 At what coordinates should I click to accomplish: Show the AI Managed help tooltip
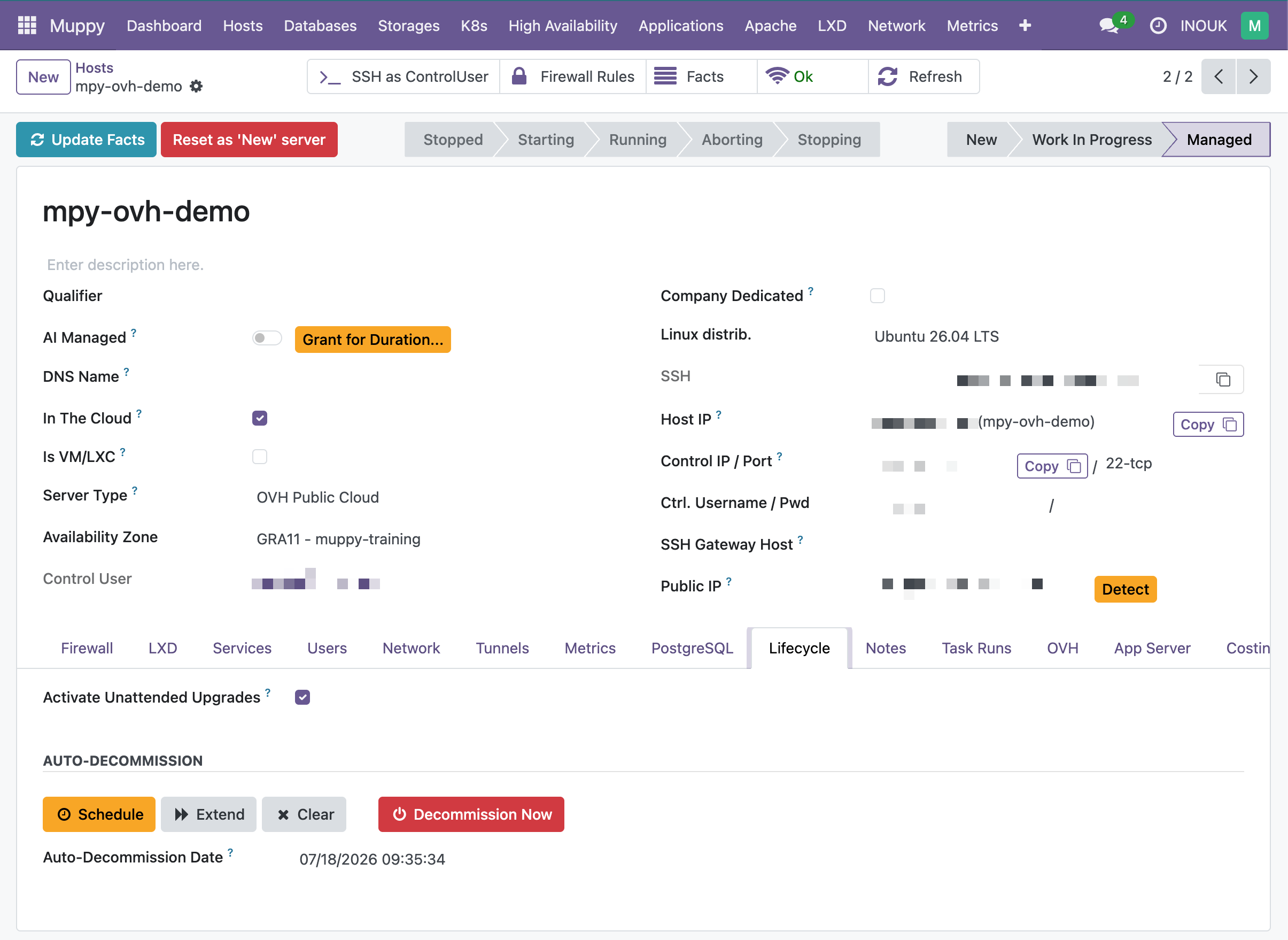134,333
